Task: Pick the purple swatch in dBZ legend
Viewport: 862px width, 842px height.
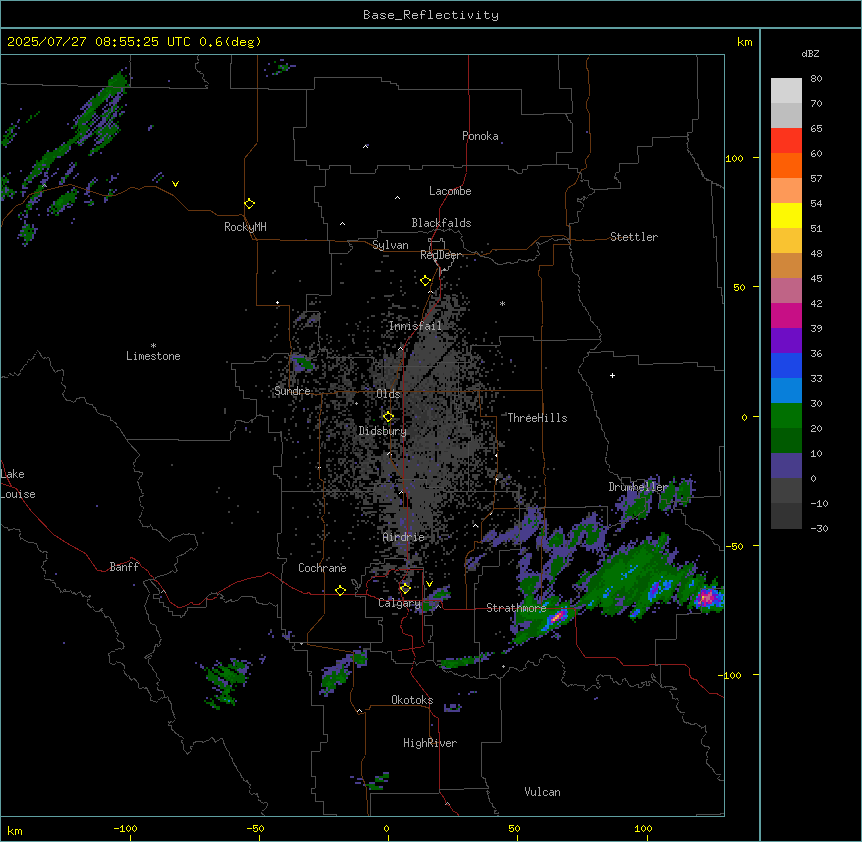Action: [x=786, y=340]
